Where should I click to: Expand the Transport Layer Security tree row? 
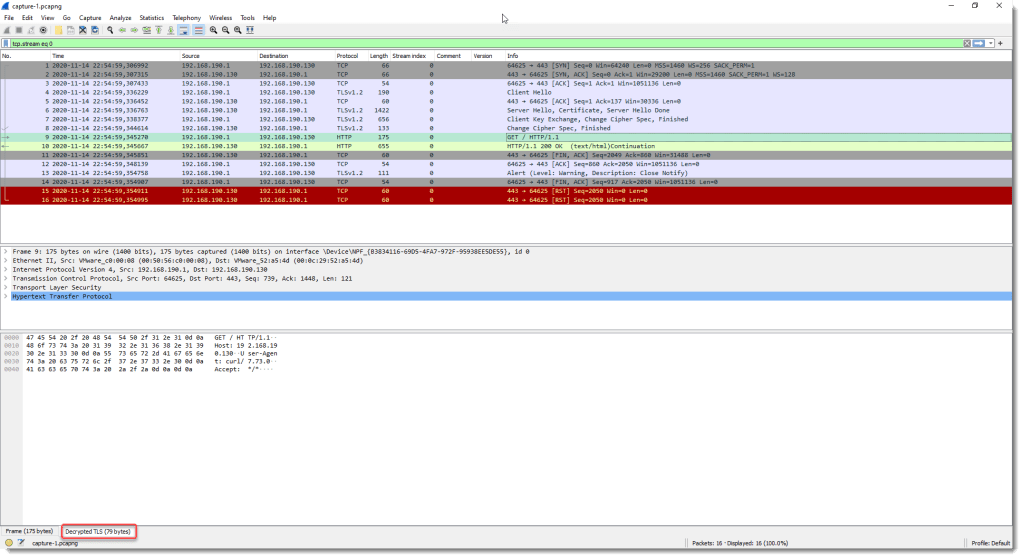(x=6, y=287)
